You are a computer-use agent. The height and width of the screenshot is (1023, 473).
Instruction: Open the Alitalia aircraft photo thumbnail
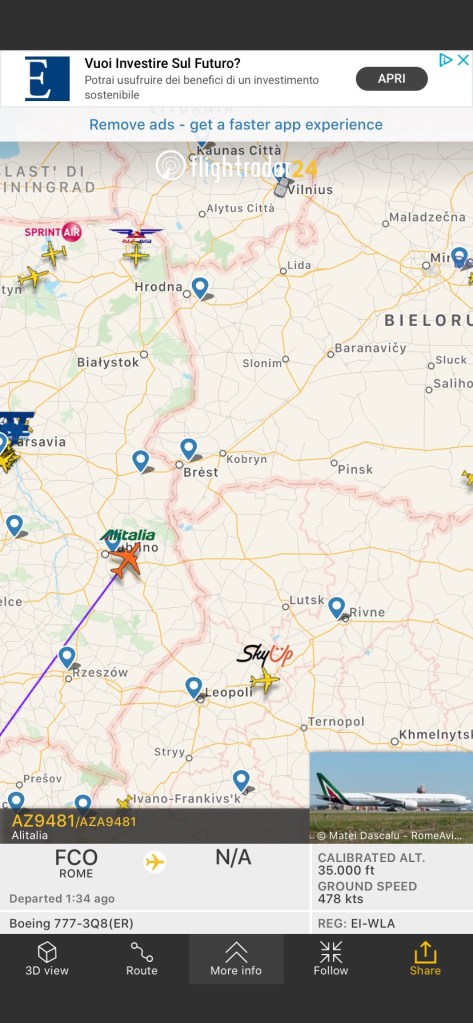[x=391, y=797]
